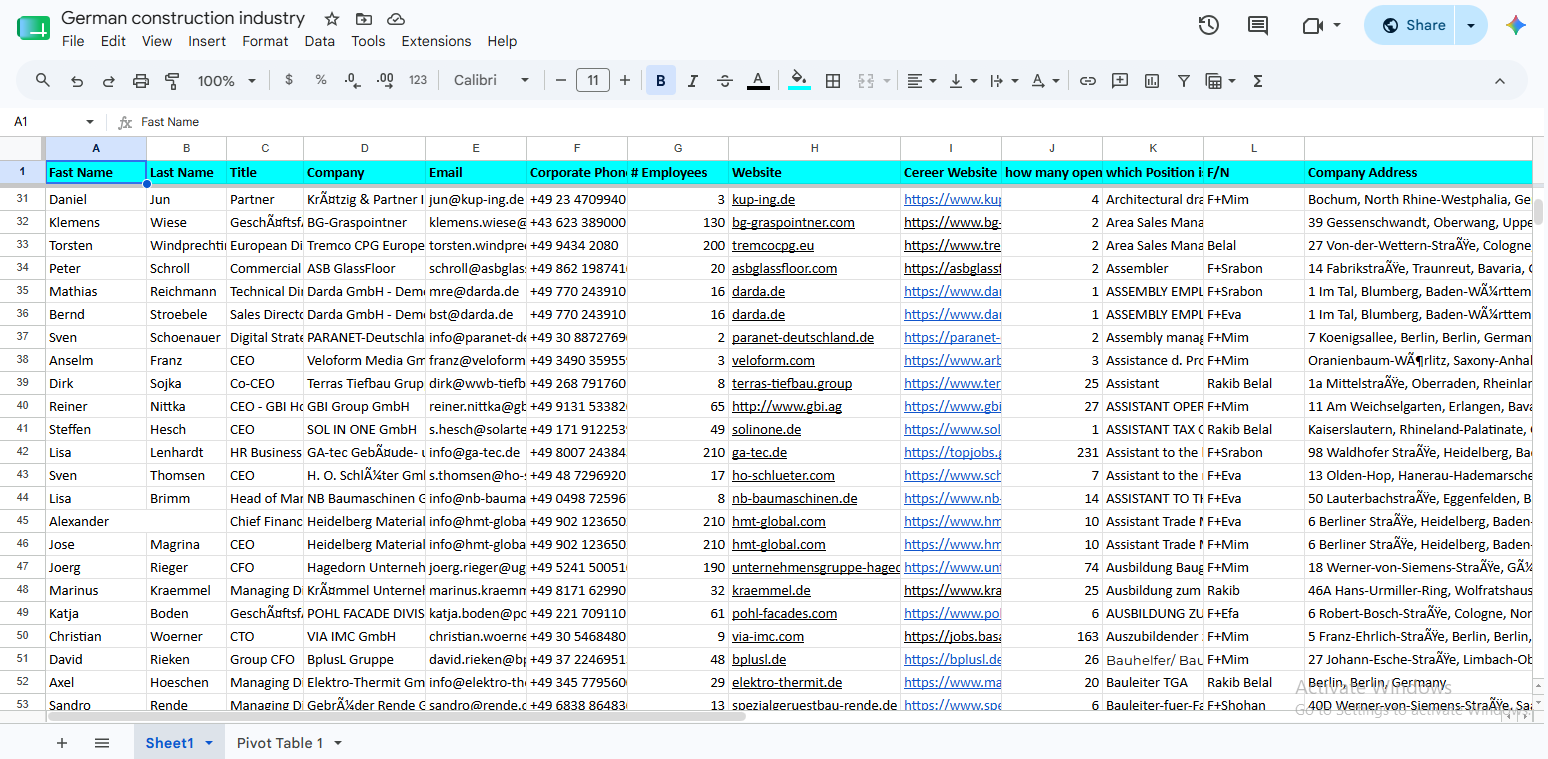Image resolution: width=1548 pixels, height=759 pixels.
Task: Open the kup-ing.de website link
Action: coord(763,200)
